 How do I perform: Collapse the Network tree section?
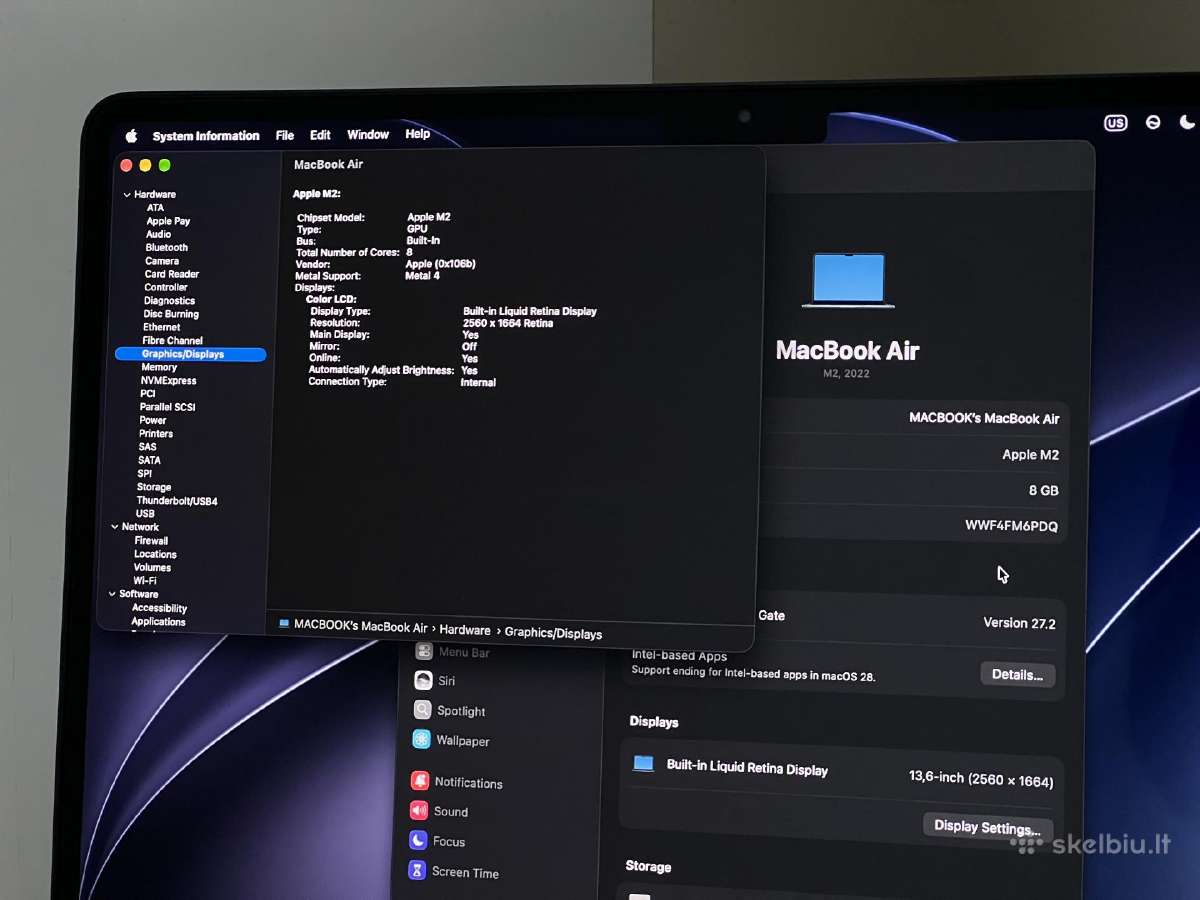[115, 527]
